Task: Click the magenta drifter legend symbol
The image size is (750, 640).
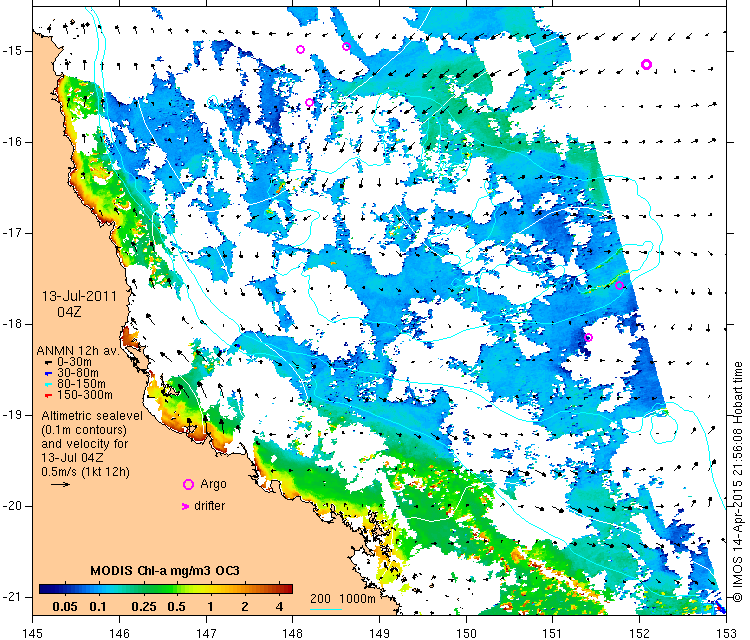Action: (186, 506)
